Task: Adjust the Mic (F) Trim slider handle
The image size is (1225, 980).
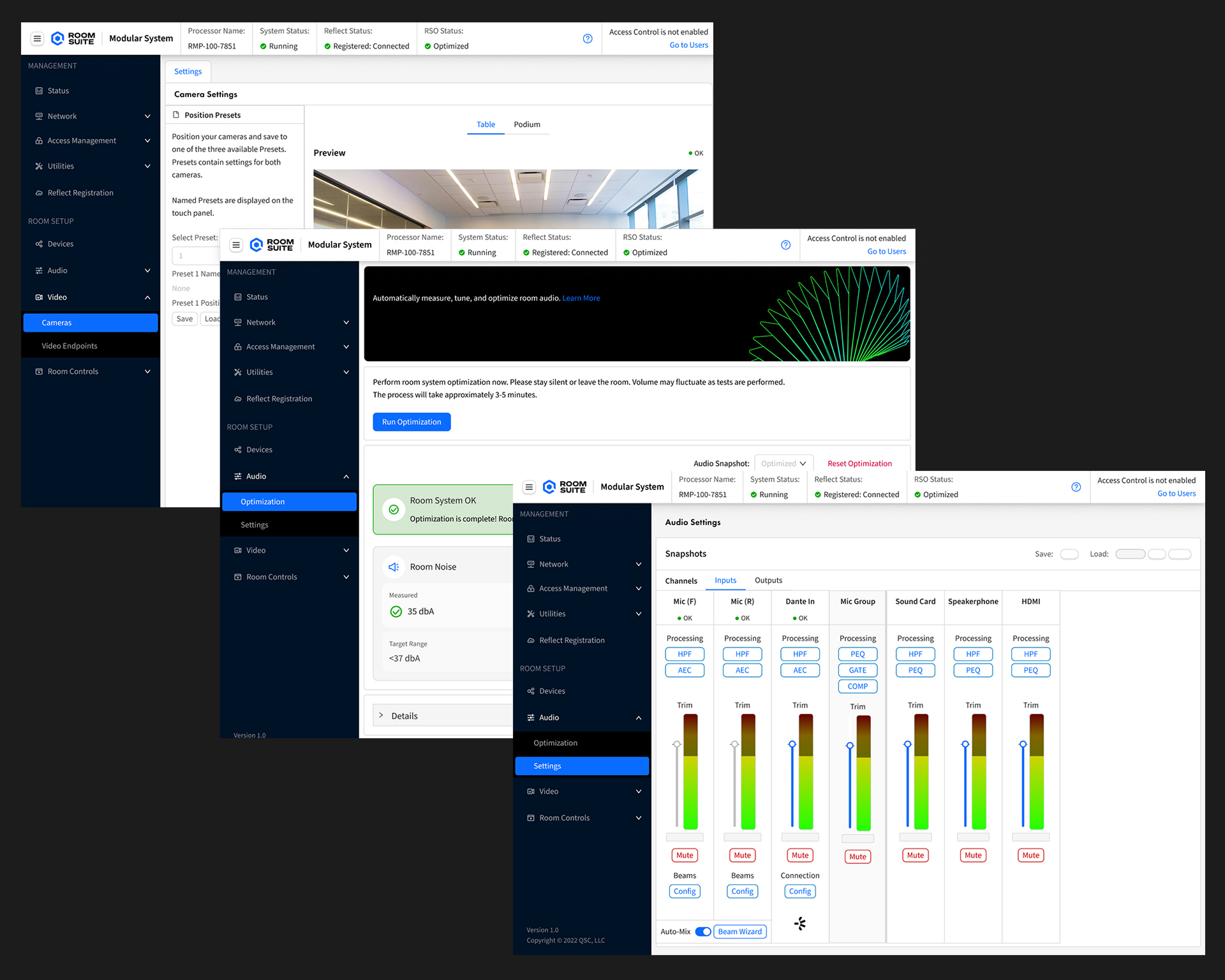Action: point(676,743)
